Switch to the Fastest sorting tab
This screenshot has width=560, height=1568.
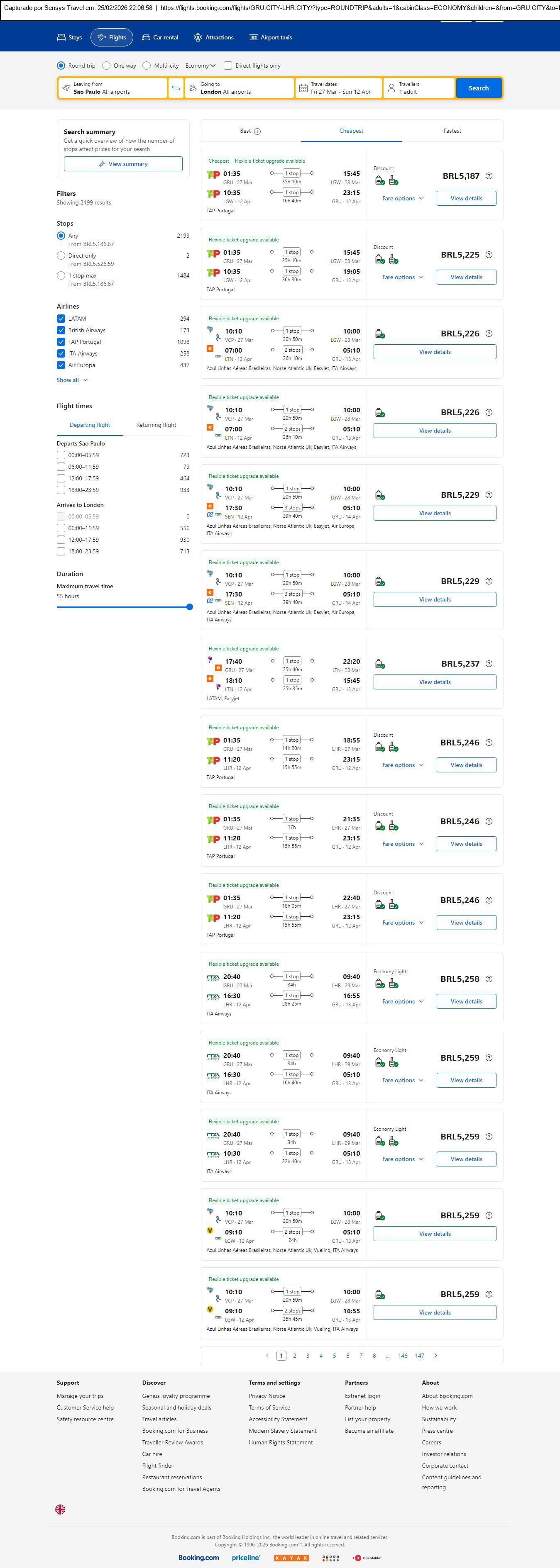452,131
